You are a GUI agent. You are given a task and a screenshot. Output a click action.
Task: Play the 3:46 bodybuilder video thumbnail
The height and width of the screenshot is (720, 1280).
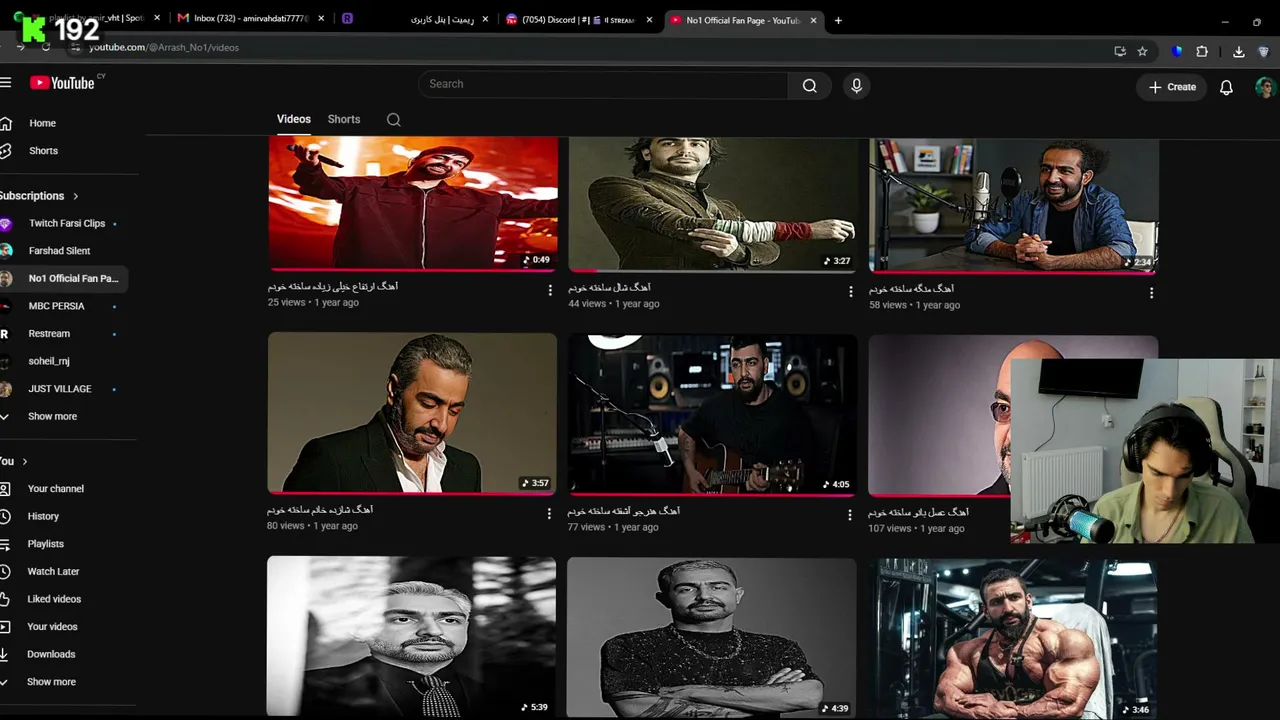coord(1013,638)
